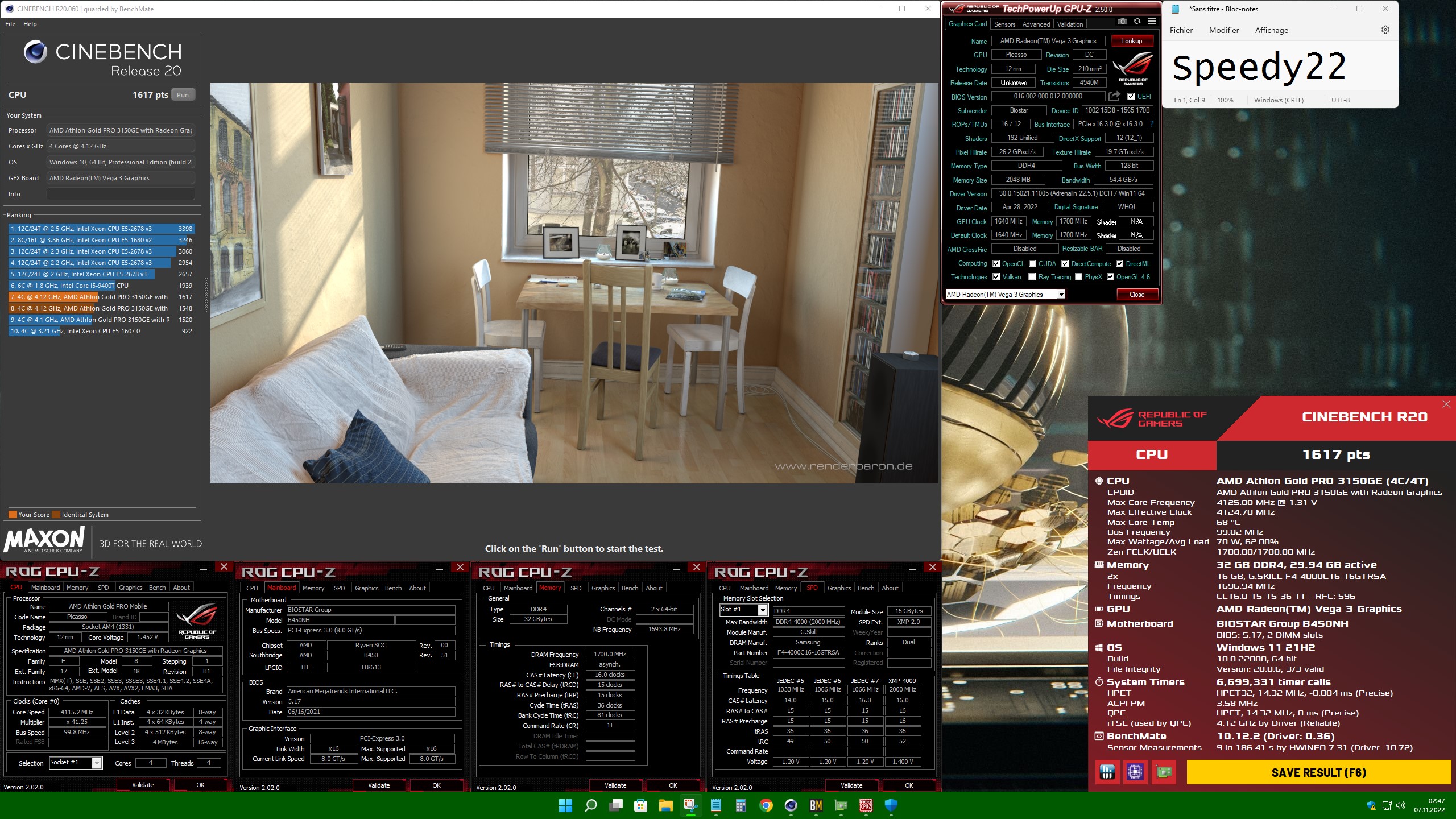This screenshot has height=819, width=1456.
Task: Click OK in the CPU-Z Mainboard window
Action: coord(436,785)
